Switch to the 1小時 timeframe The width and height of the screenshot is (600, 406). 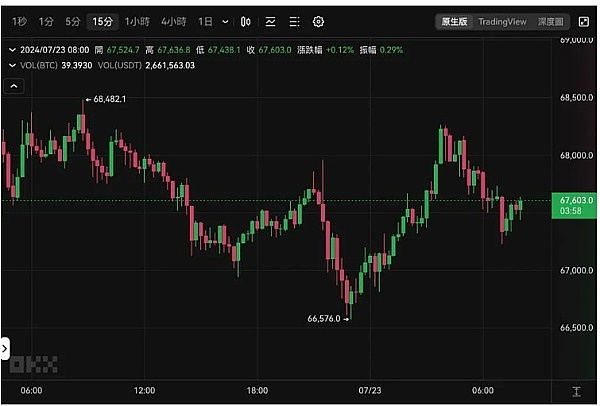(137, 21)
